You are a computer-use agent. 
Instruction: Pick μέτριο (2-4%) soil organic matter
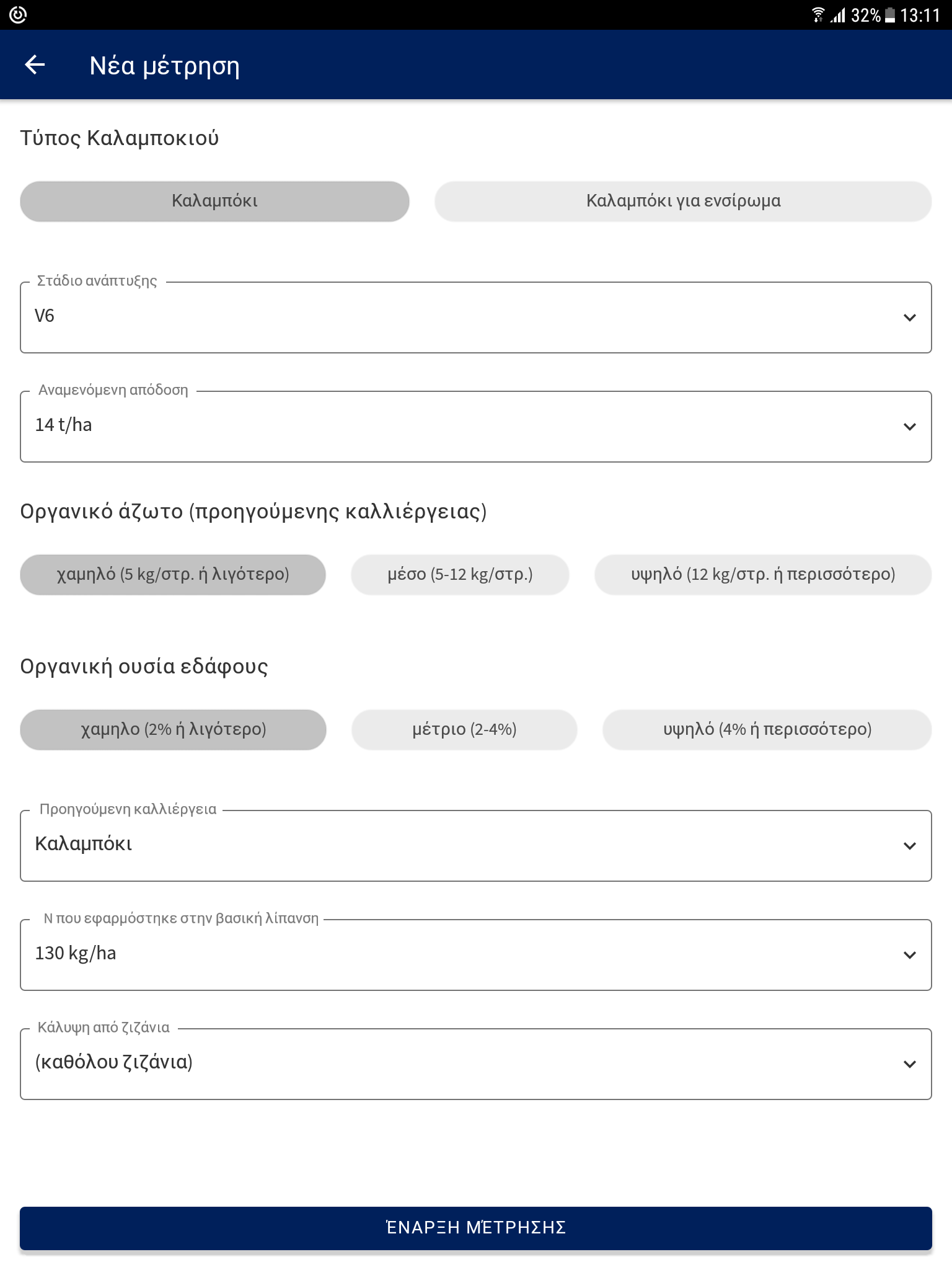(x=464, y=730)
